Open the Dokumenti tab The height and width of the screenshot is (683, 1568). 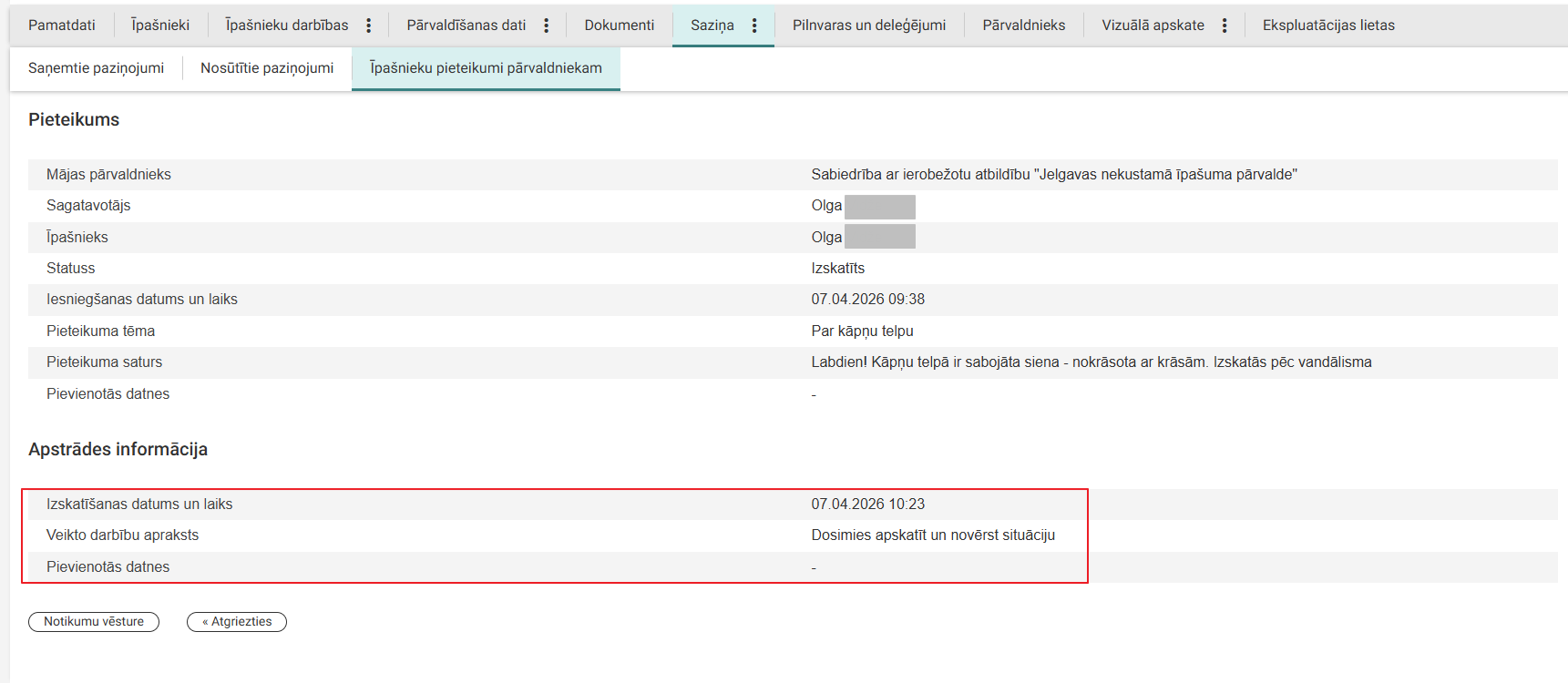coord(620,25)
